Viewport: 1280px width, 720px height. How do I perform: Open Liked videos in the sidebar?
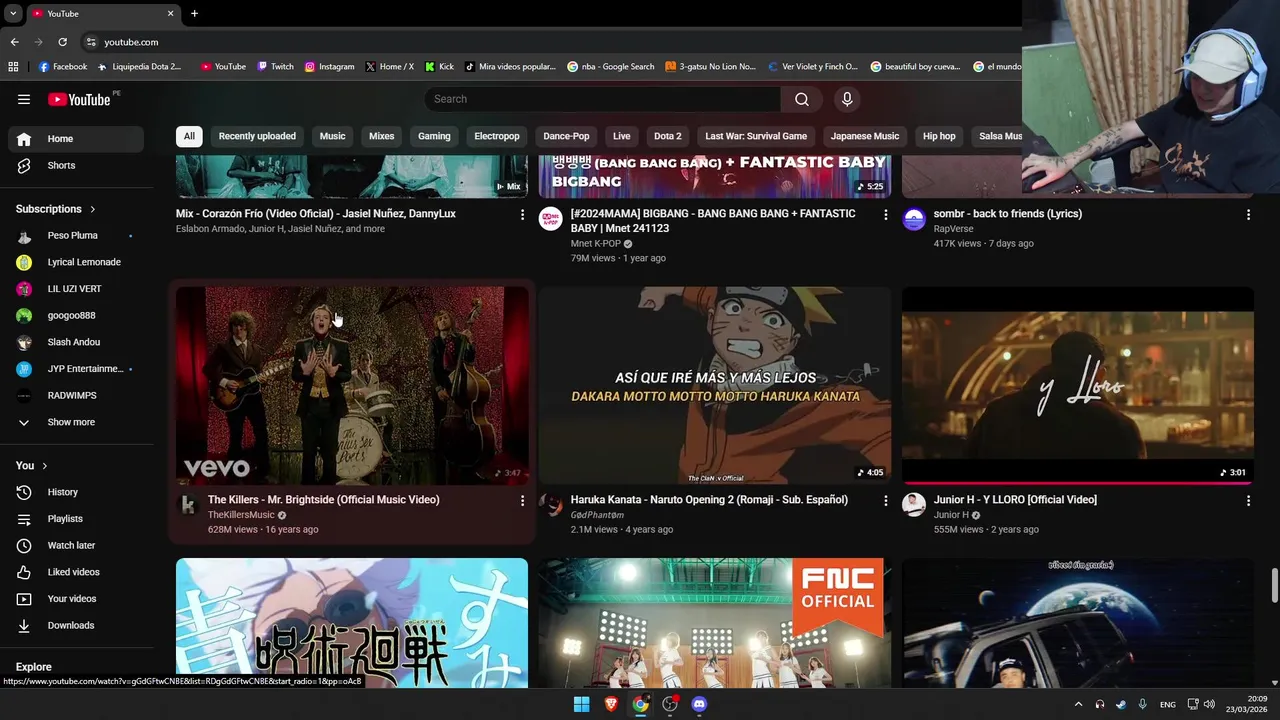76,572
